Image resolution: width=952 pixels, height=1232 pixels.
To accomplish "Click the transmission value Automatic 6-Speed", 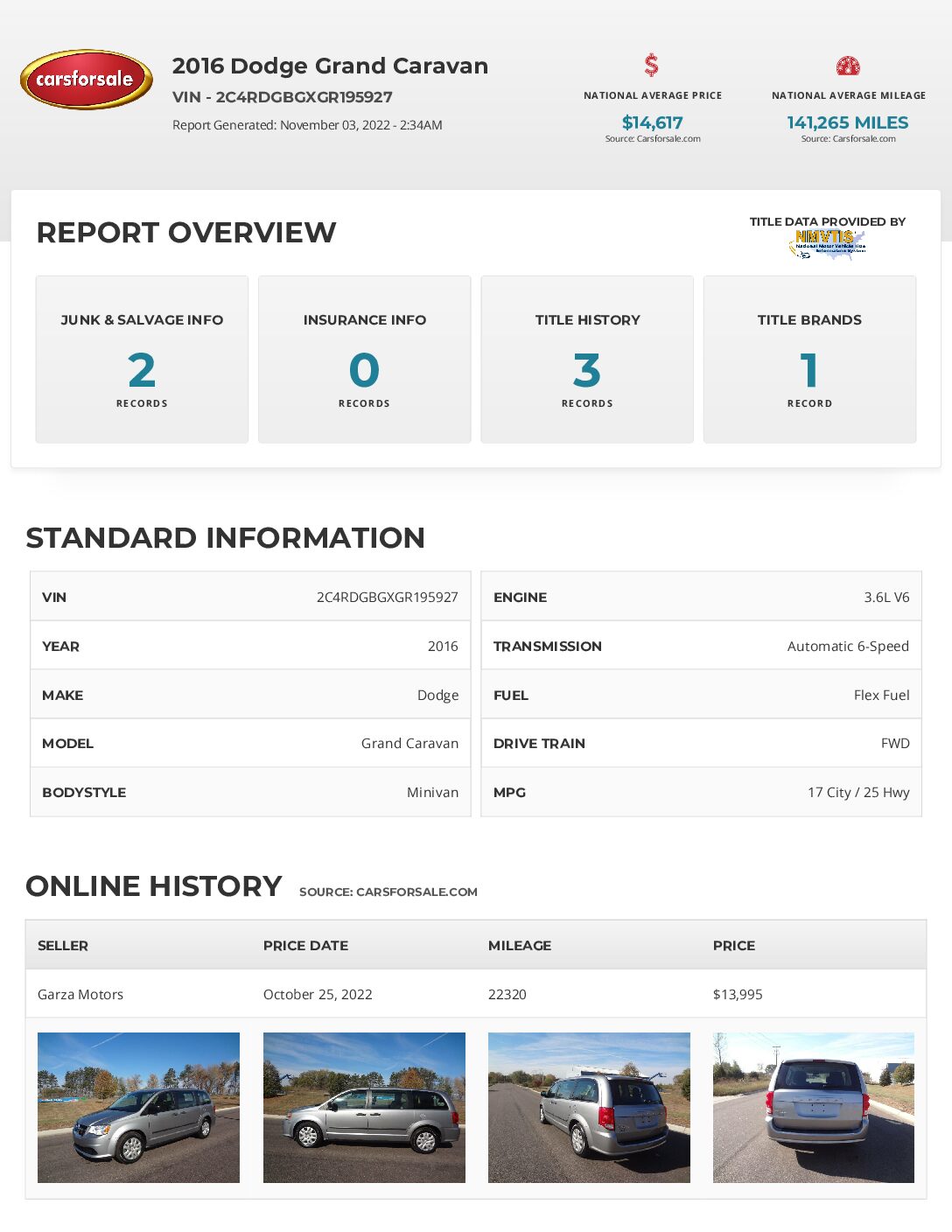I will pyautogui.click(x=848, y=646).
